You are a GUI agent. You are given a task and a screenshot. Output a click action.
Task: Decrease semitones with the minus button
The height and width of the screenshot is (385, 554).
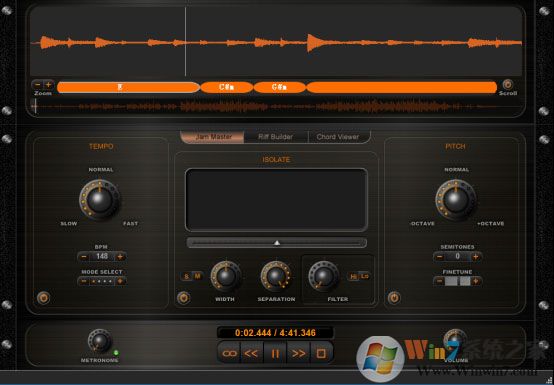[x=439, y=257]
